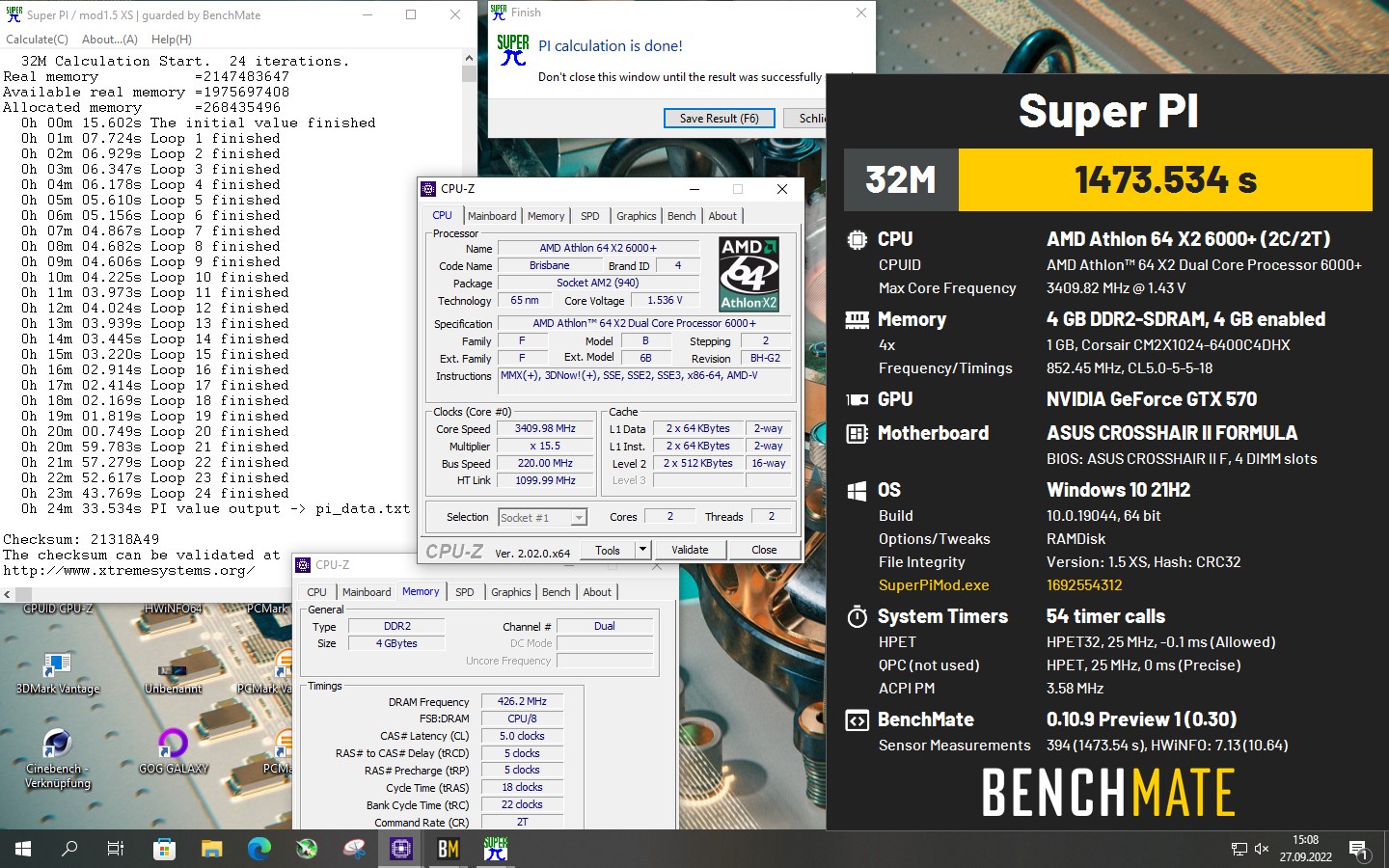This screenshot has width=1389, height=868.
Task: Switch to CPU-Z via its taskbar icon
Action: pos(401,849)
